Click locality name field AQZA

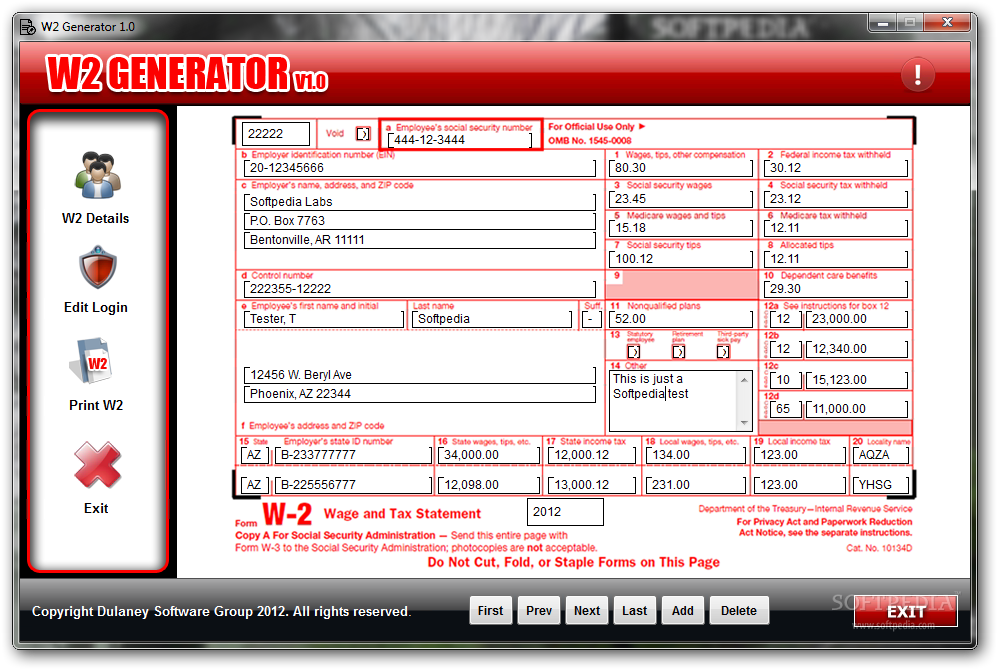(881, 455)
